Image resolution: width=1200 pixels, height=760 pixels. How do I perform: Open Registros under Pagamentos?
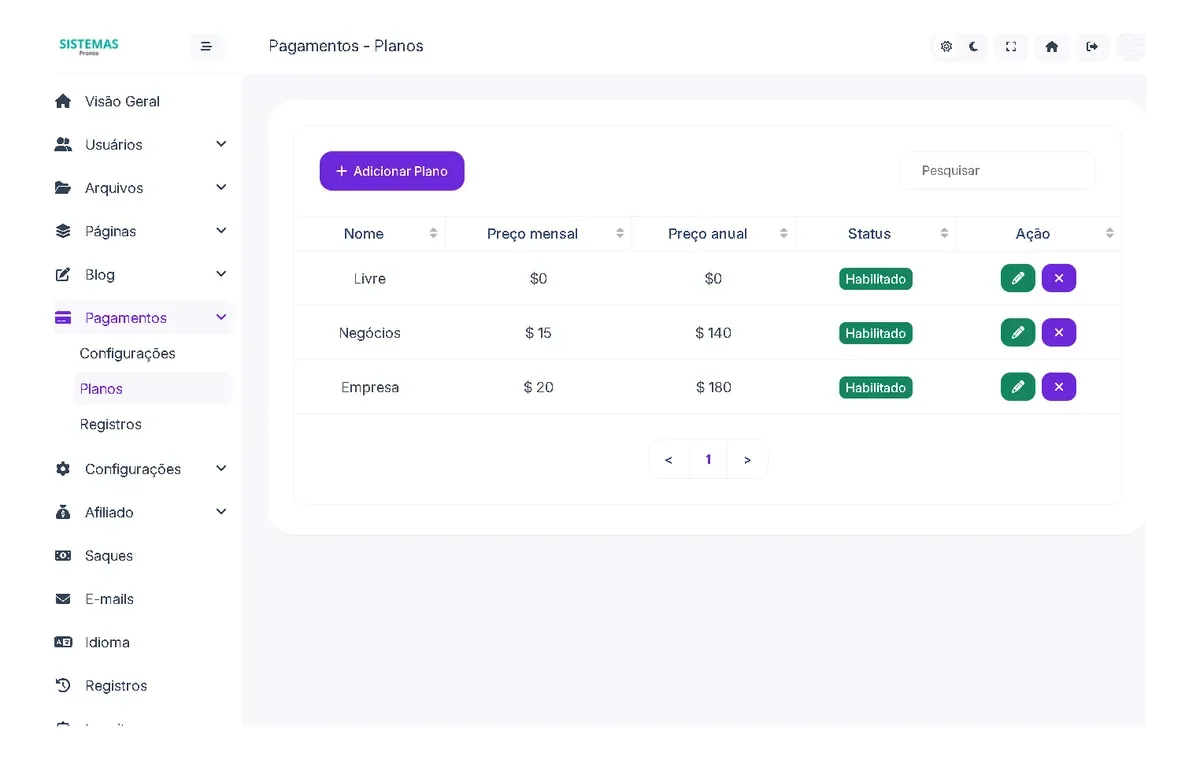point(111,424)
